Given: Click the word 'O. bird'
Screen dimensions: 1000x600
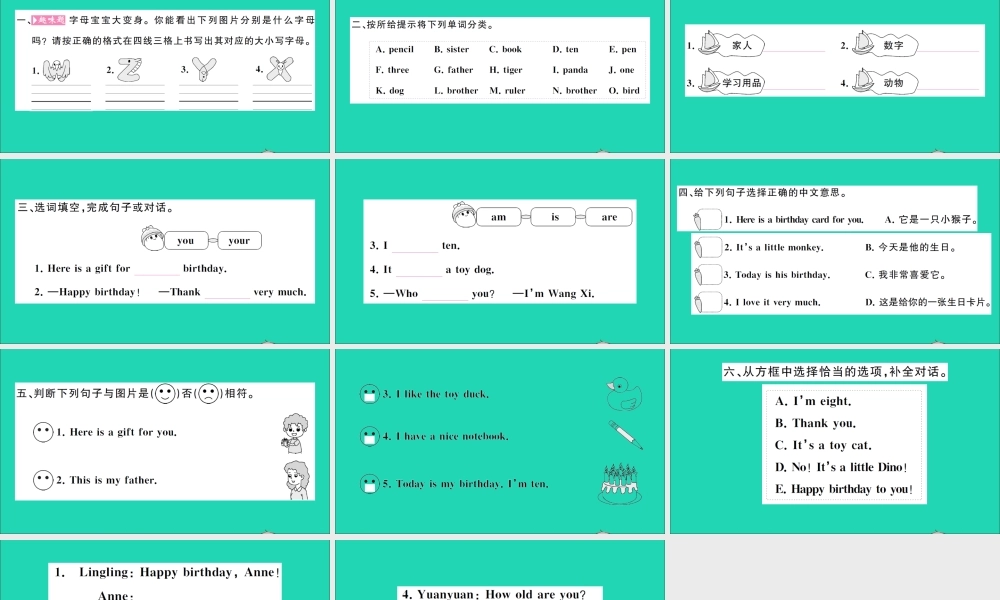Looking at the screenshot, I should coord(624,91).
